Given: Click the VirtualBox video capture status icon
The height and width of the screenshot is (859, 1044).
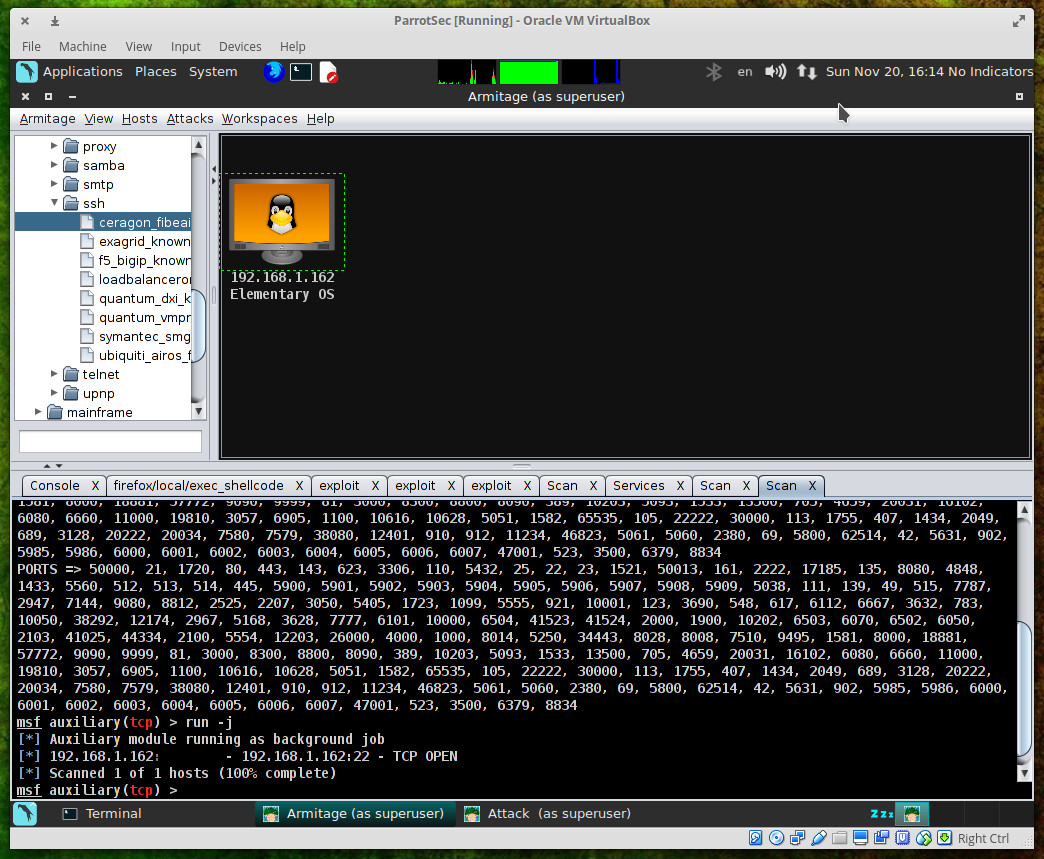Looking at the screenshot, I should (x=882, y=838).
